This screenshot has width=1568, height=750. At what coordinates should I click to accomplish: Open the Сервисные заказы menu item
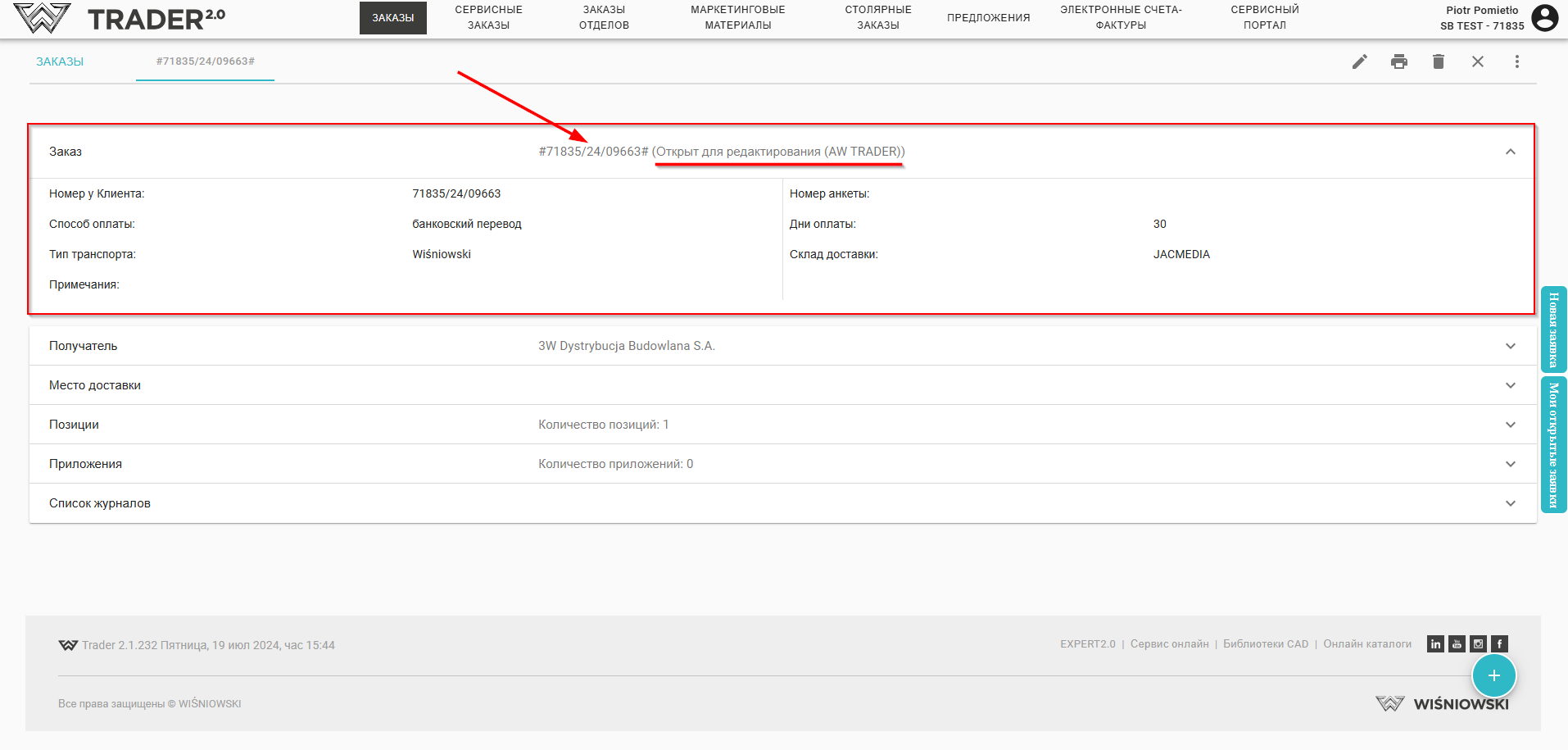[x=488, y=17]
